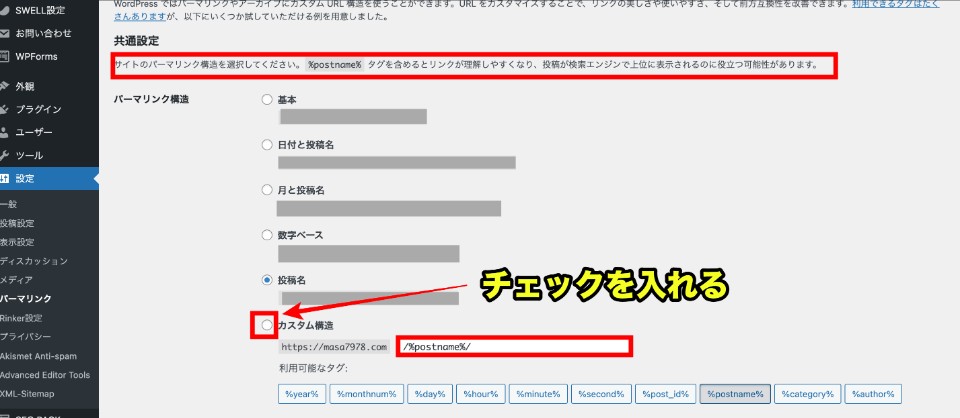Click the お問い合わせ envelope icon
960x418 pixels.
pos(4,33)
